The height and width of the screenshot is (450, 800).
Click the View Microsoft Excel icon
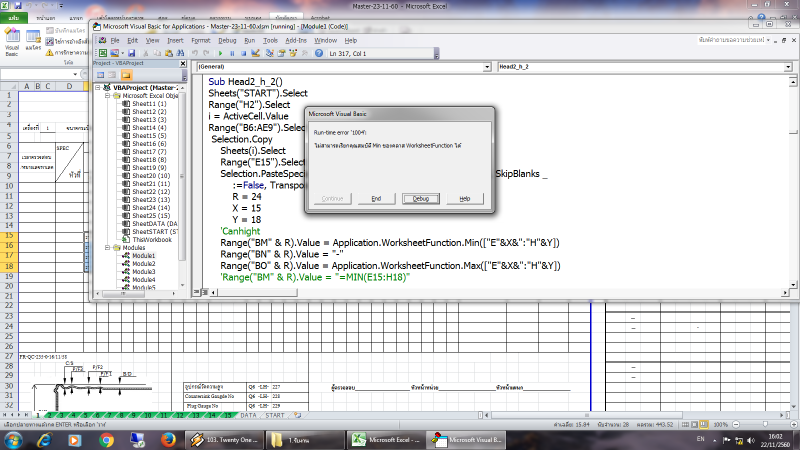(x=101, y=53)
